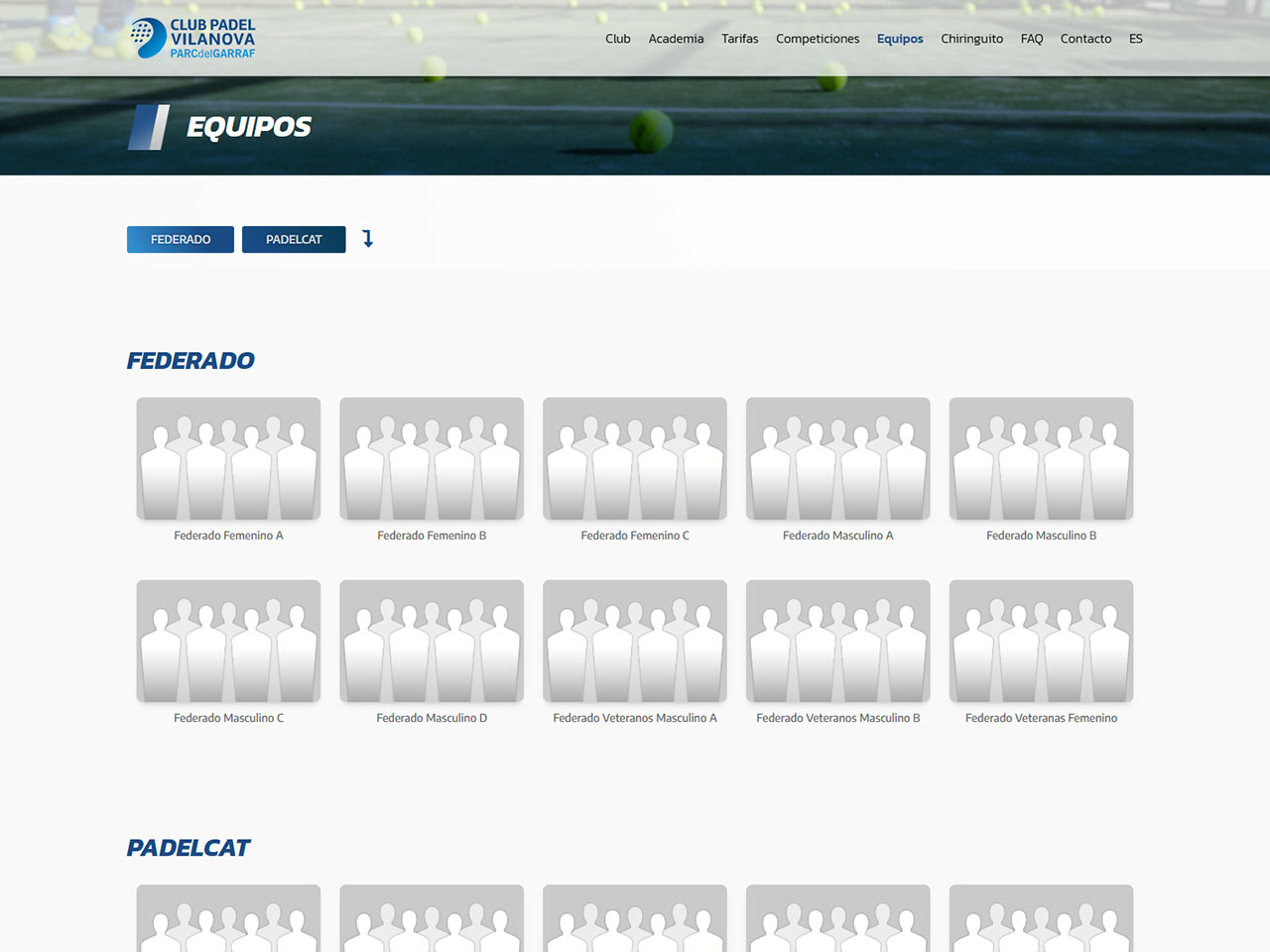View the Federado Veteranas Femenino thumbnail
Image resolution: width=1270 pixels, height=952 pixels.
click(1041, 642)
